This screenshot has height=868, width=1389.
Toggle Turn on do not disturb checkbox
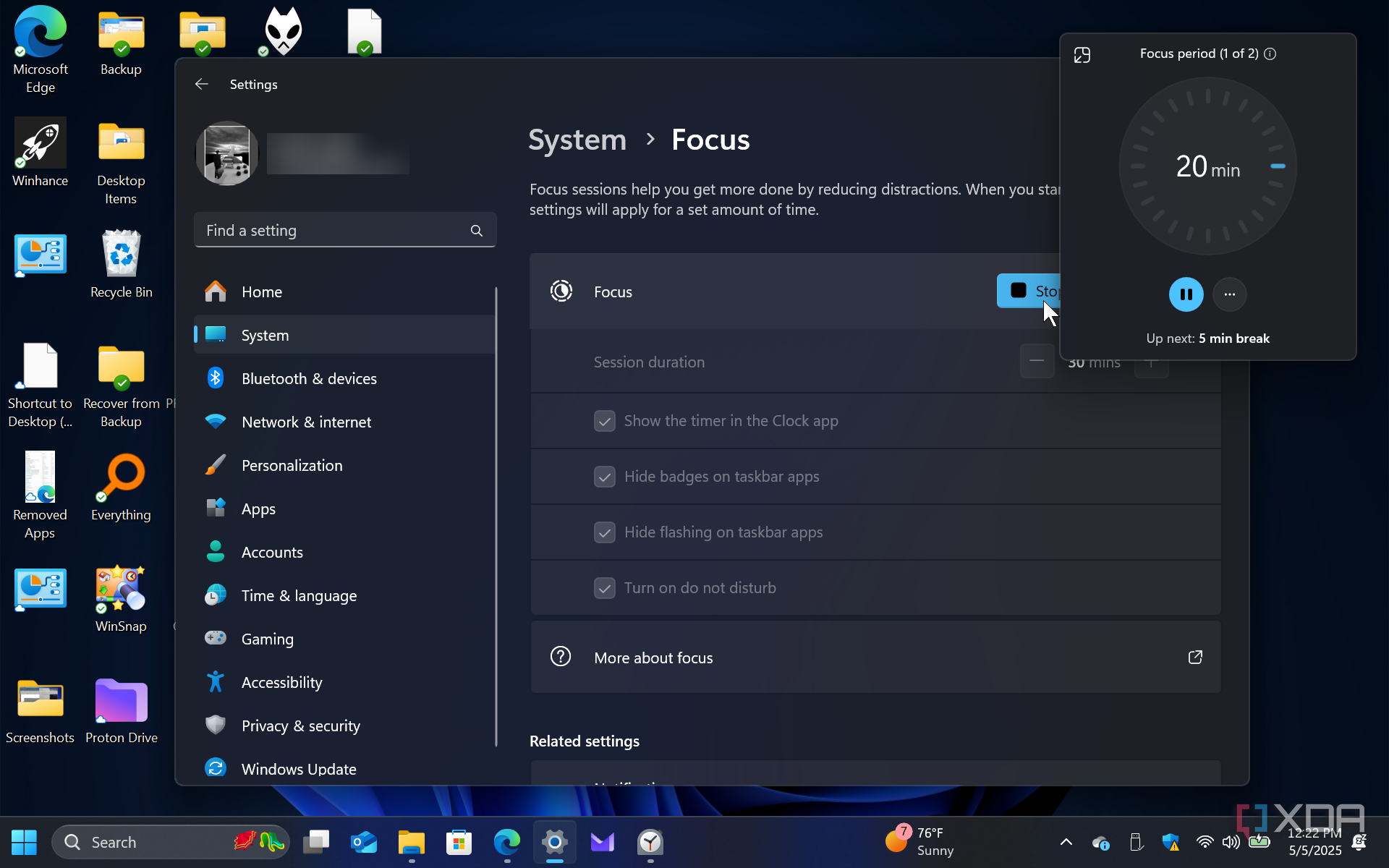[x=605, y=588]
